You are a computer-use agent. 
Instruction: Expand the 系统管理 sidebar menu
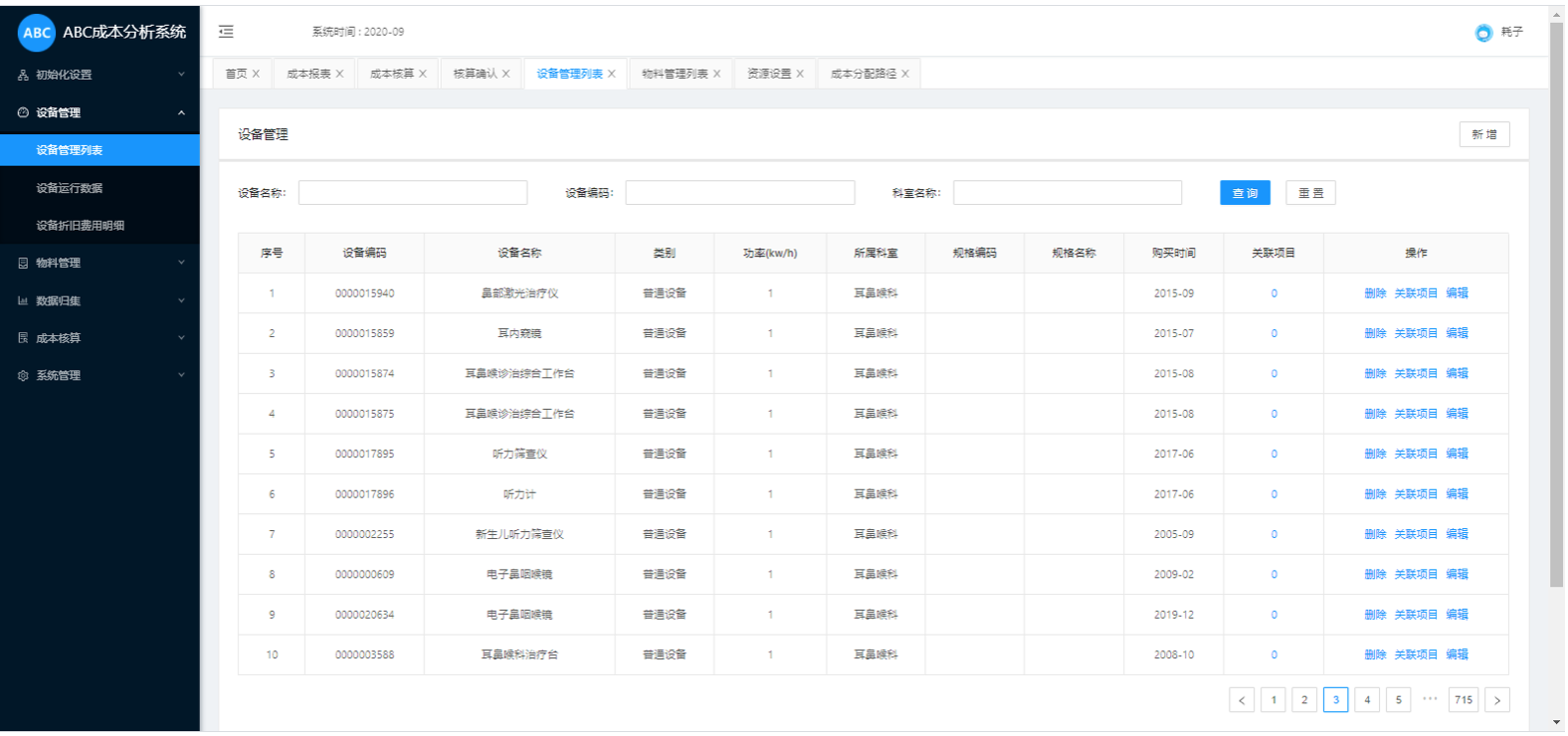pos(99,376)
